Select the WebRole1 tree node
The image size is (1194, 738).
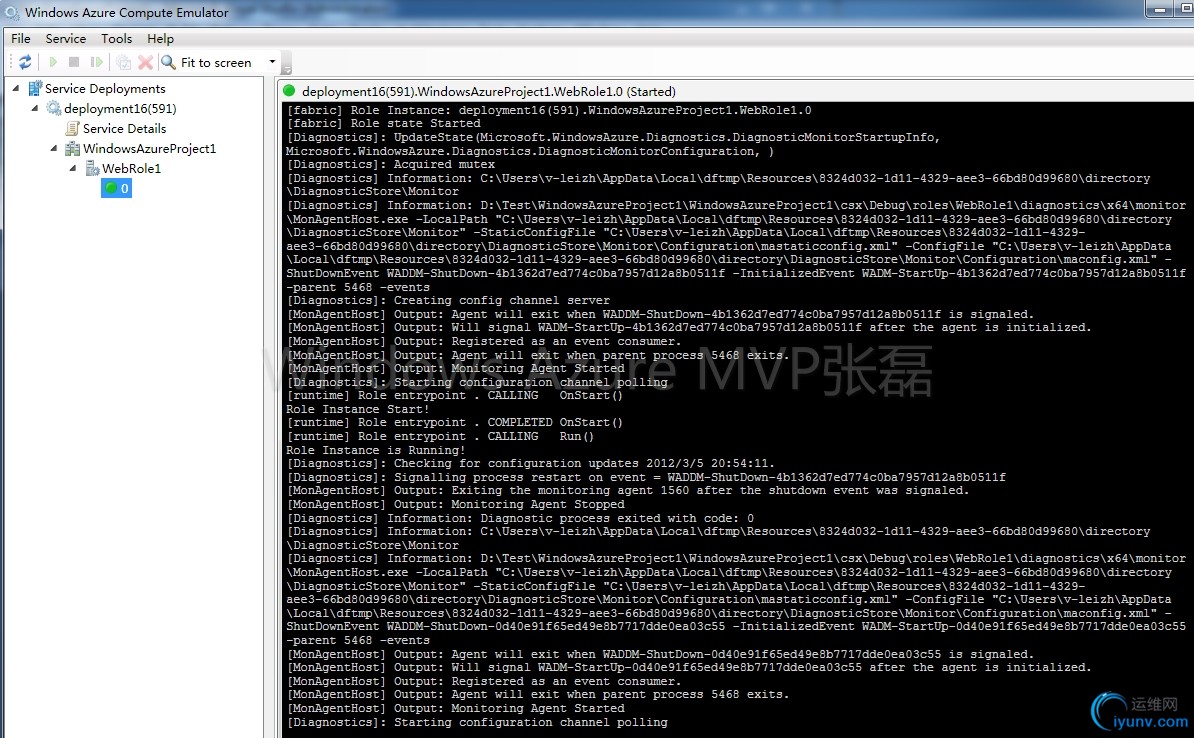(131, 168)
